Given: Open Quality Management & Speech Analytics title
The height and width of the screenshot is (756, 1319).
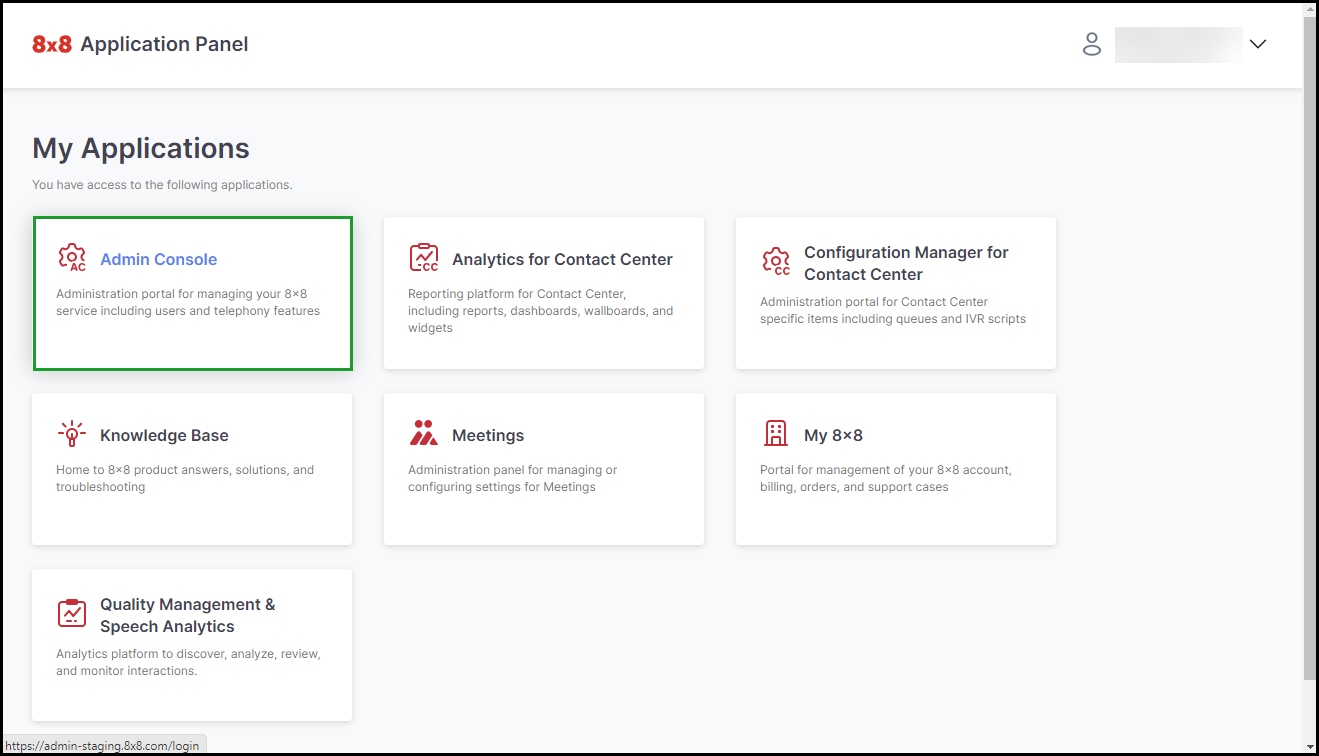Looking at the screenshot, I should 187,615.
